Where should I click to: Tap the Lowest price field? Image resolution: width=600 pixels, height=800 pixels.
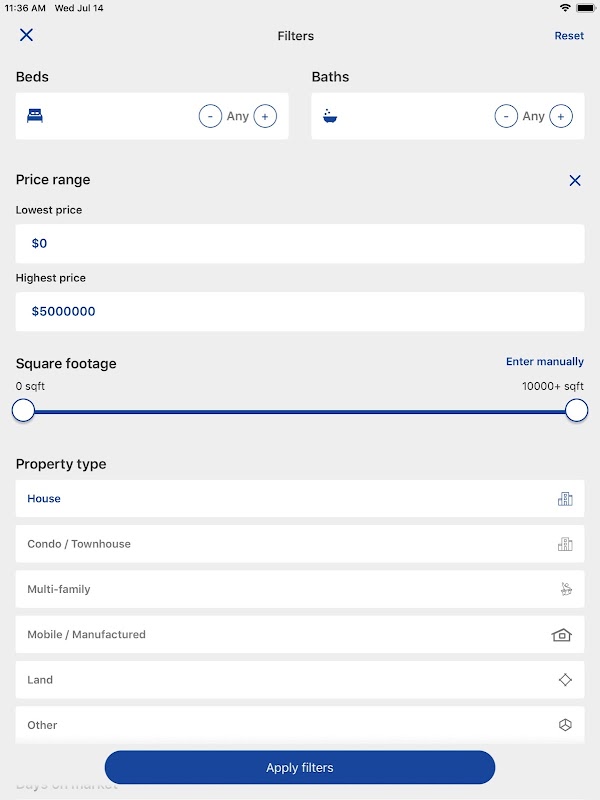pyautogui.click(x=300, y=244)
